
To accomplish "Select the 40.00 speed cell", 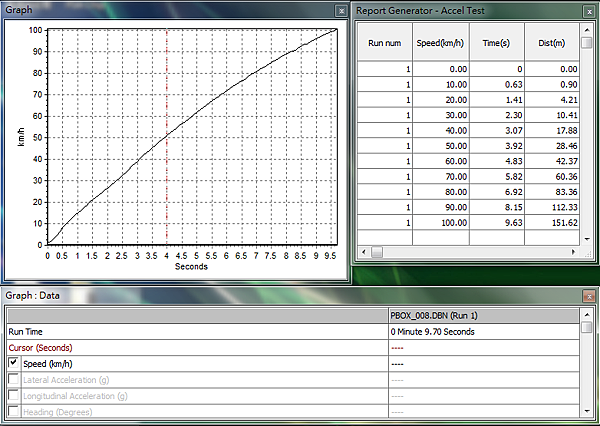I will (x=441, y=131).
